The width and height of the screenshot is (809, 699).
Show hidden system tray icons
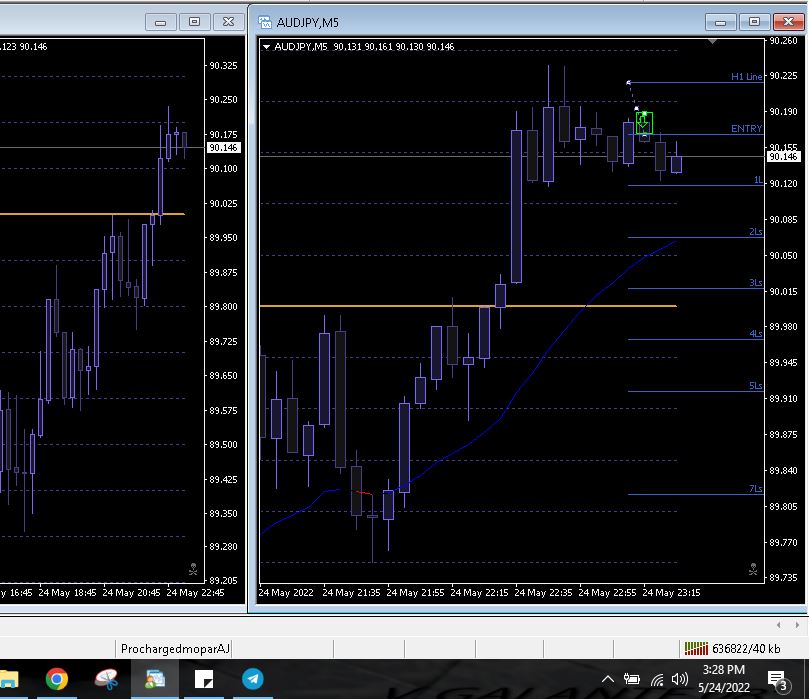pos(608,679)
